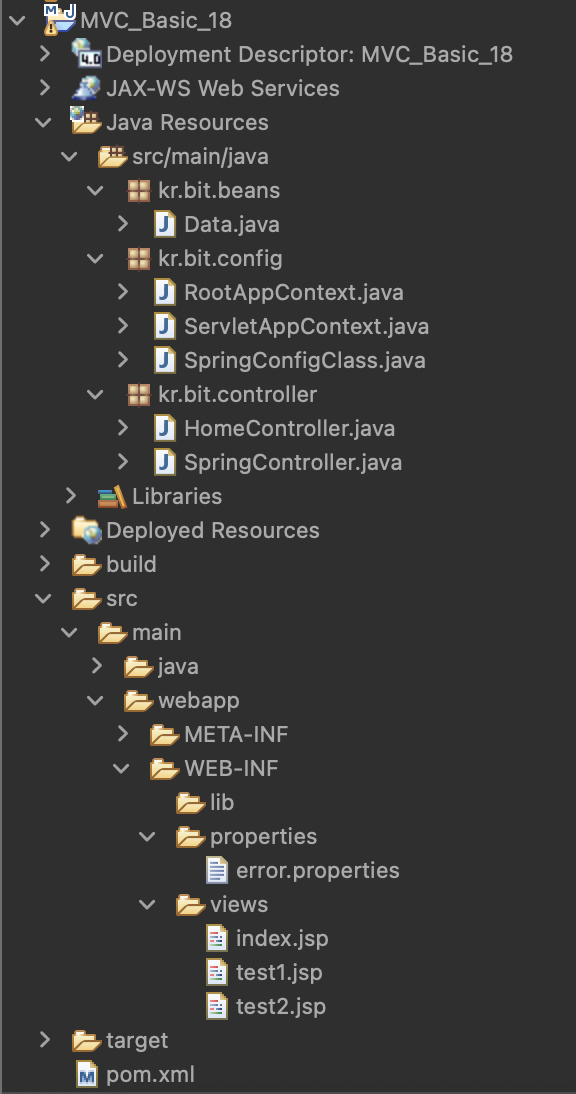The width and height of the screenshot is (576, 1094).
Task: Click the kr.bit.beans package icon
Action: coord(139,190)
